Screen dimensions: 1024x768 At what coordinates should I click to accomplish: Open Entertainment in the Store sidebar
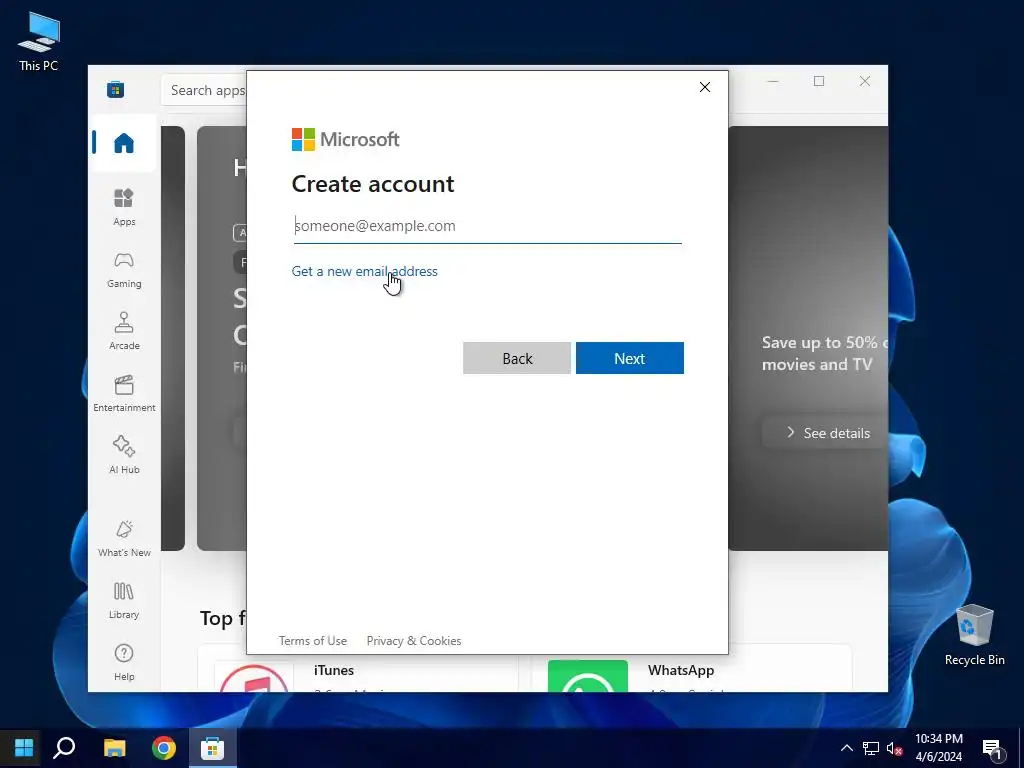123,393
